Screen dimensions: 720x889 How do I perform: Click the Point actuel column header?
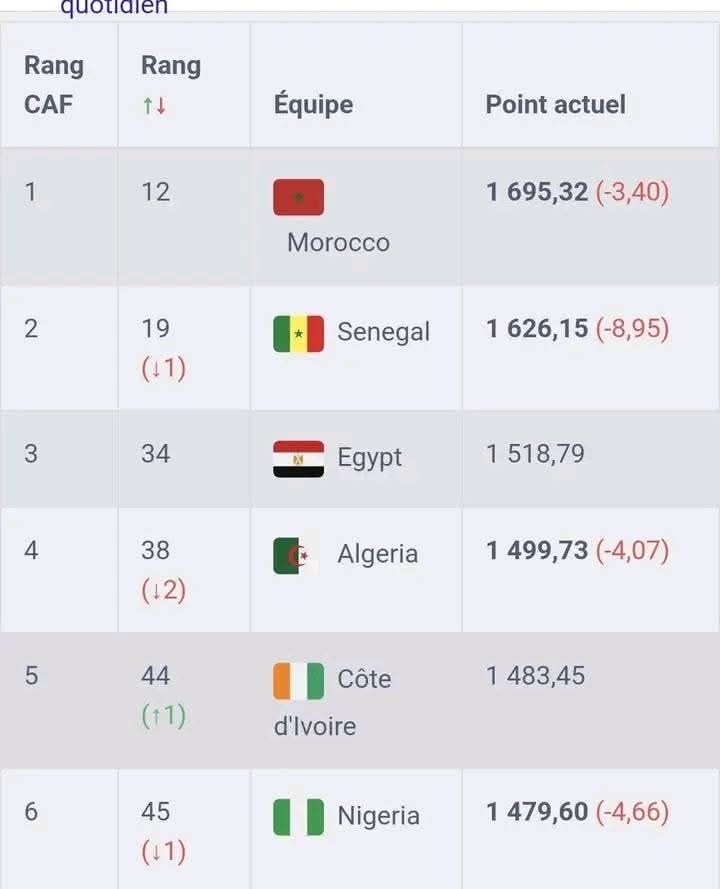click(x=555, y=105)
